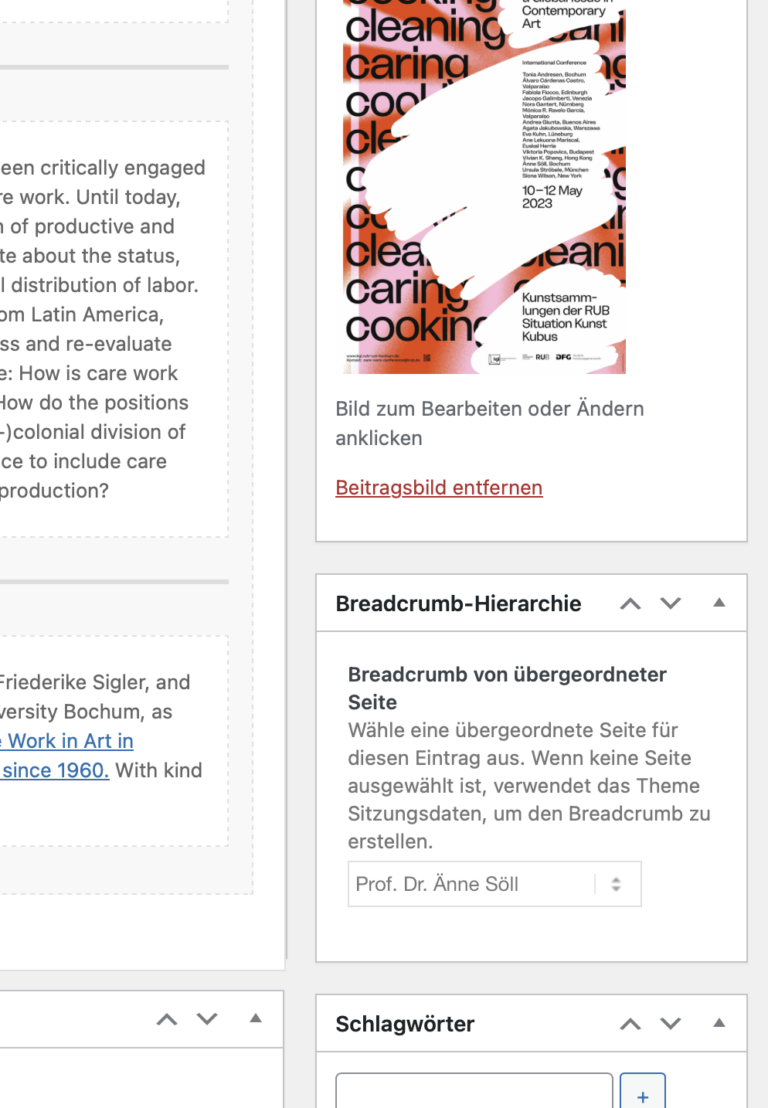Viewport: 768px width, 1108px height.
Task: Toggle the bottom-left meta box triangle
Action: click(x=256, y=1018)
